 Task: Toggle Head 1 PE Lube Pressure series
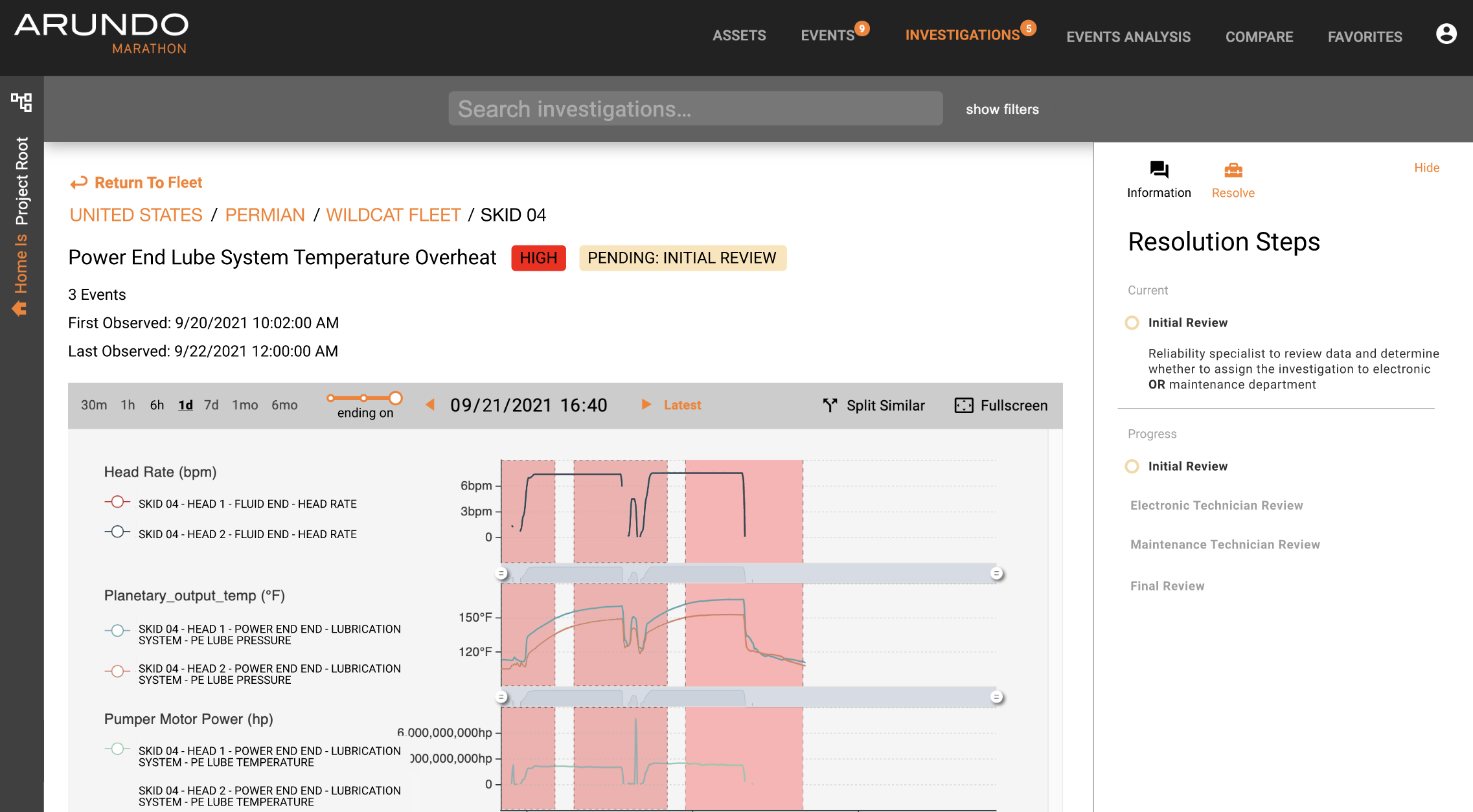117,631
